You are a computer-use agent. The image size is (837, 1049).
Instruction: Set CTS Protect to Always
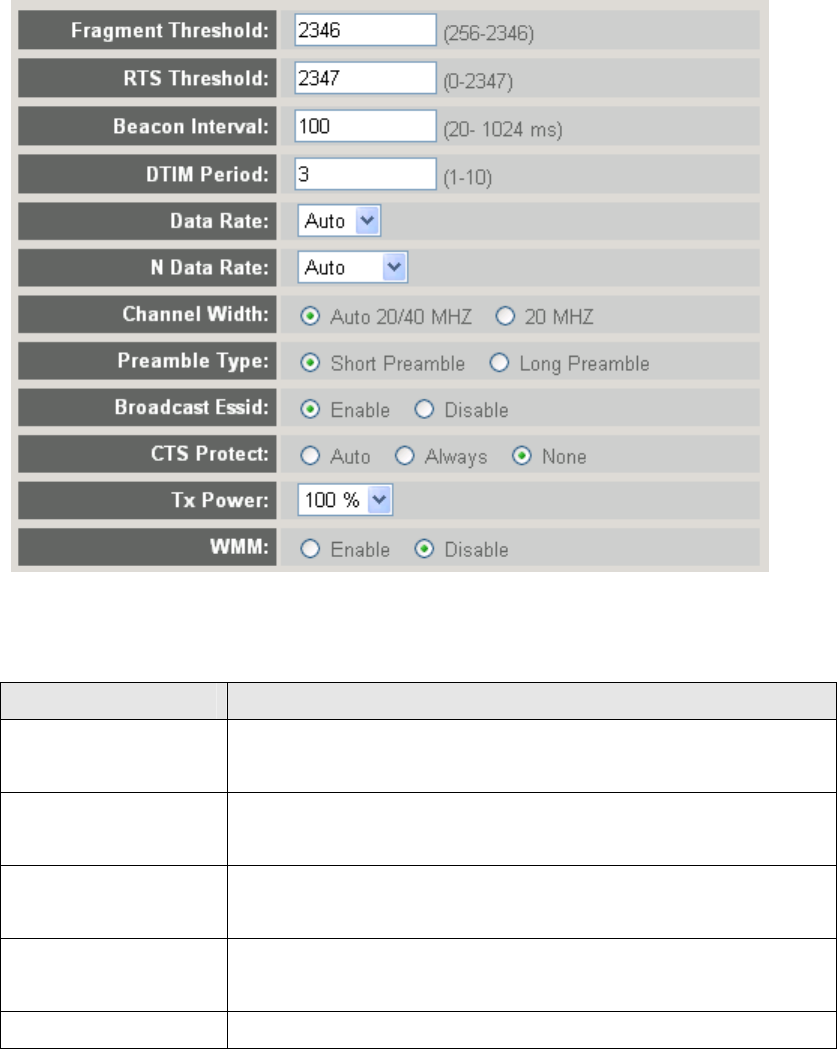(404, 457)
